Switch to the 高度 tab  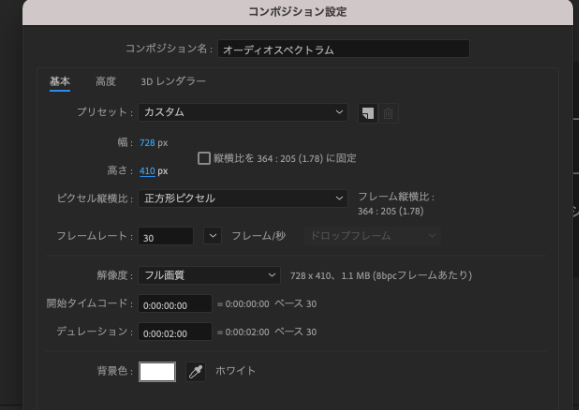pos(106,81)
